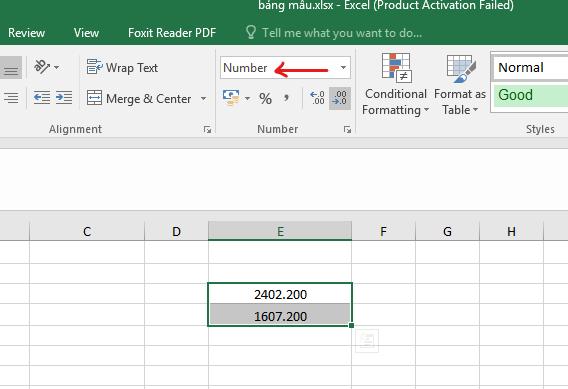The width and height of the screenshot is (568, 389).
Task: Open Conditional Formatting menu
Action: click(x=396, y=84)
